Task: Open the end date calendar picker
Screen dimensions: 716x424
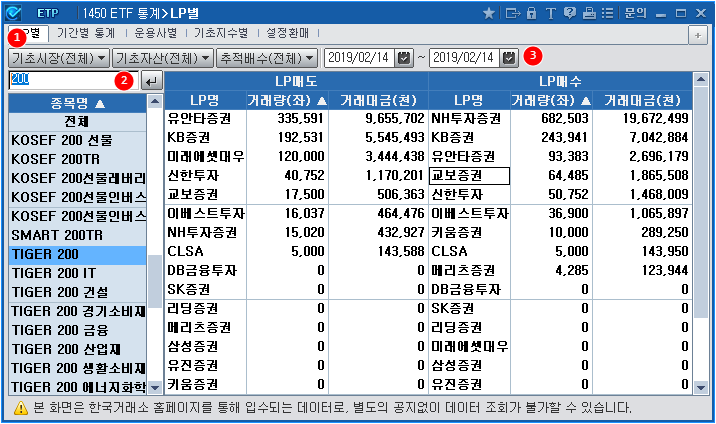Action: pos(509,58)
